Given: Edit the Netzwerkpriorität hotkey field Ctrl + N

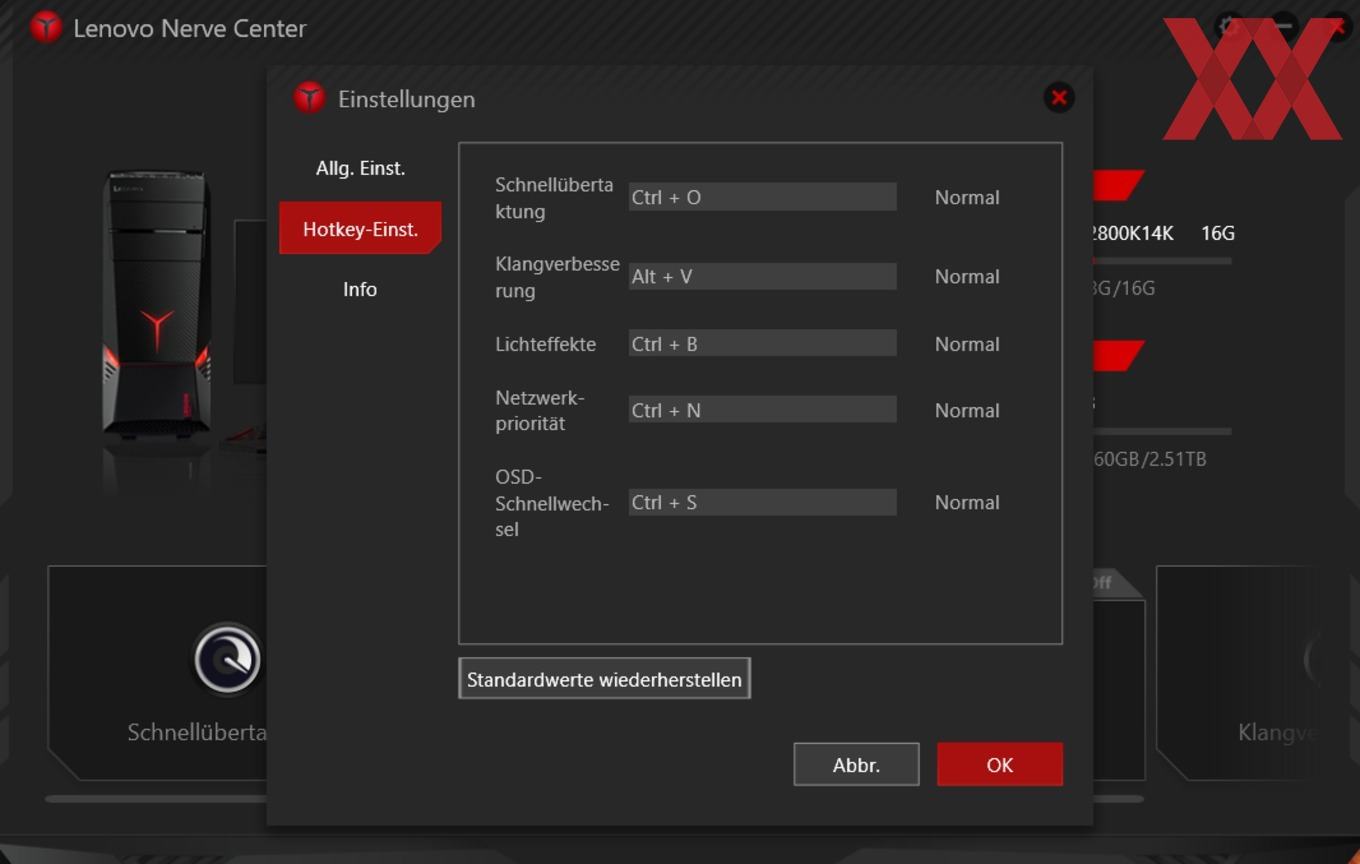Looking at the screenshot, I should point(762,409).
